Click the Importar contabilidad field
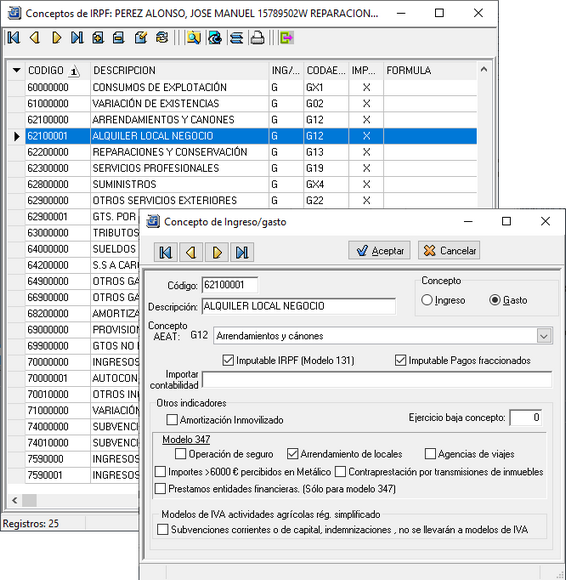 (377, 380)
